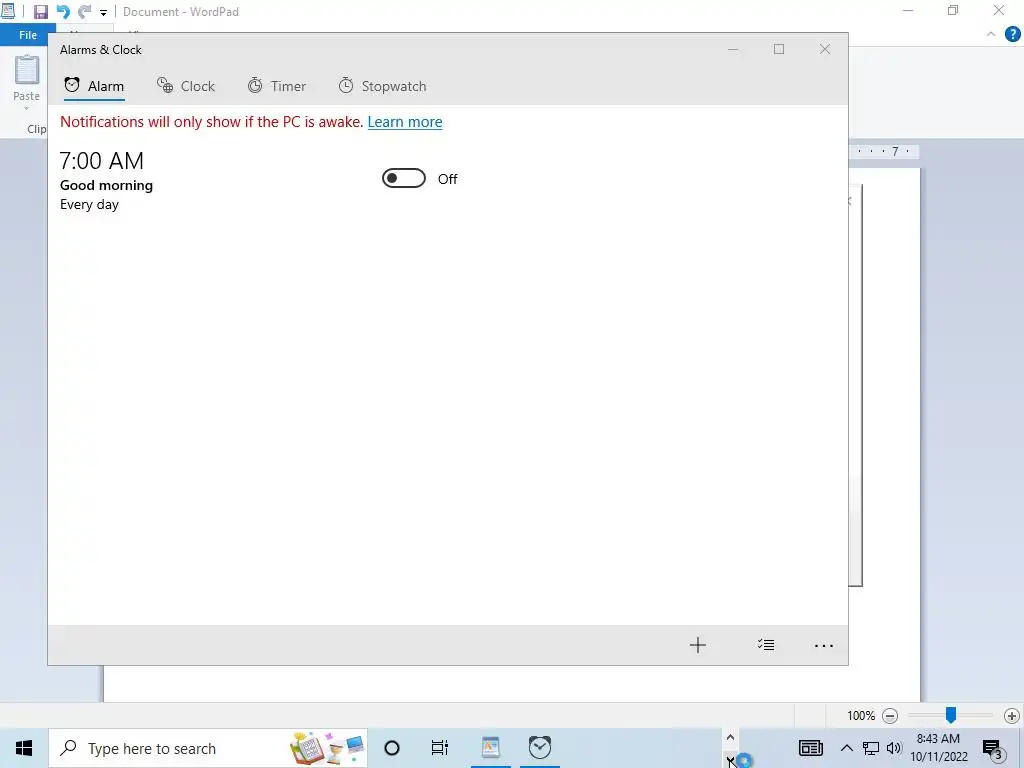Click the taskbar toolbar up arrow
1024x768 pixels.
pos(730,737)
